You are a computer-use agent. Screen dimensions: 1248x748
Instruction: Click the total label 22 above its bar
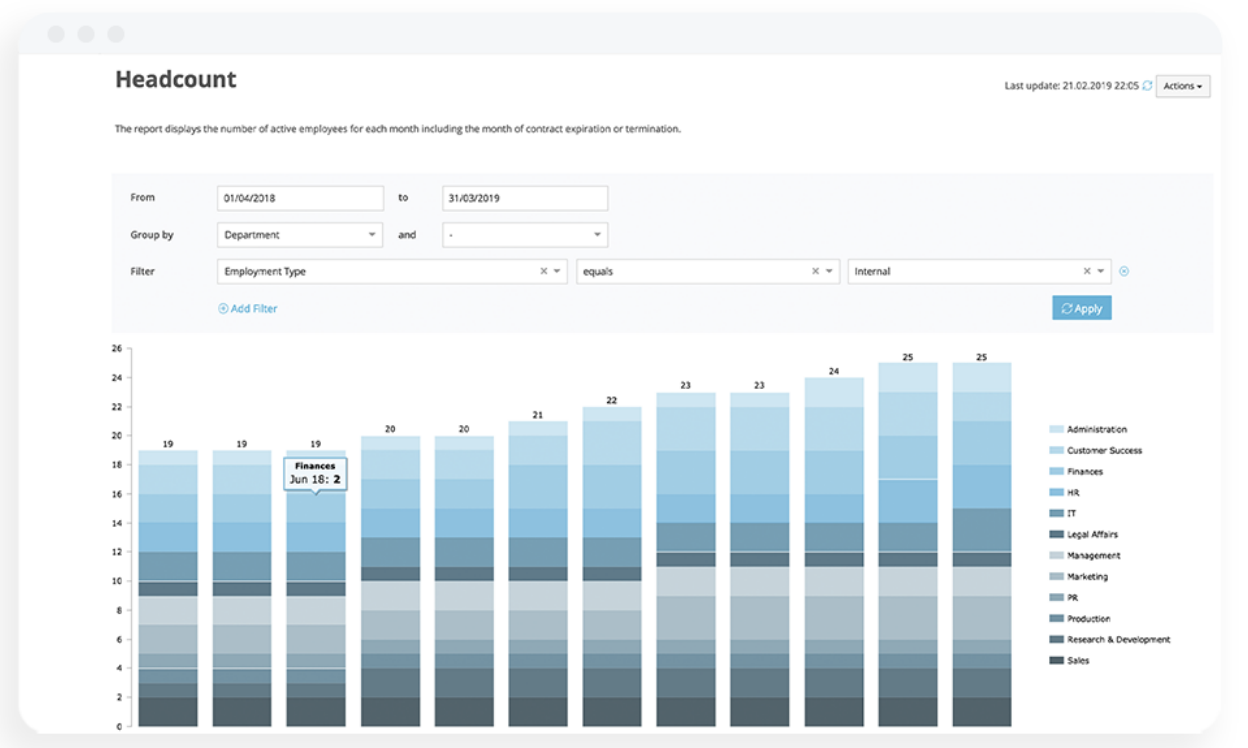(x=612, y=400)
